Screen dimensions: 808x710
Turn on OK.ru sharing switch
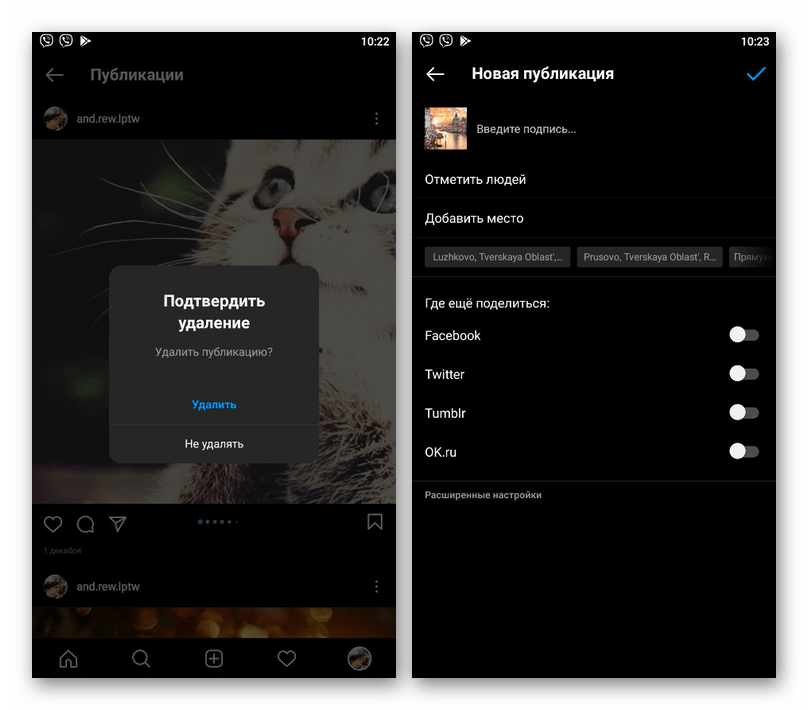pos(744,451)
